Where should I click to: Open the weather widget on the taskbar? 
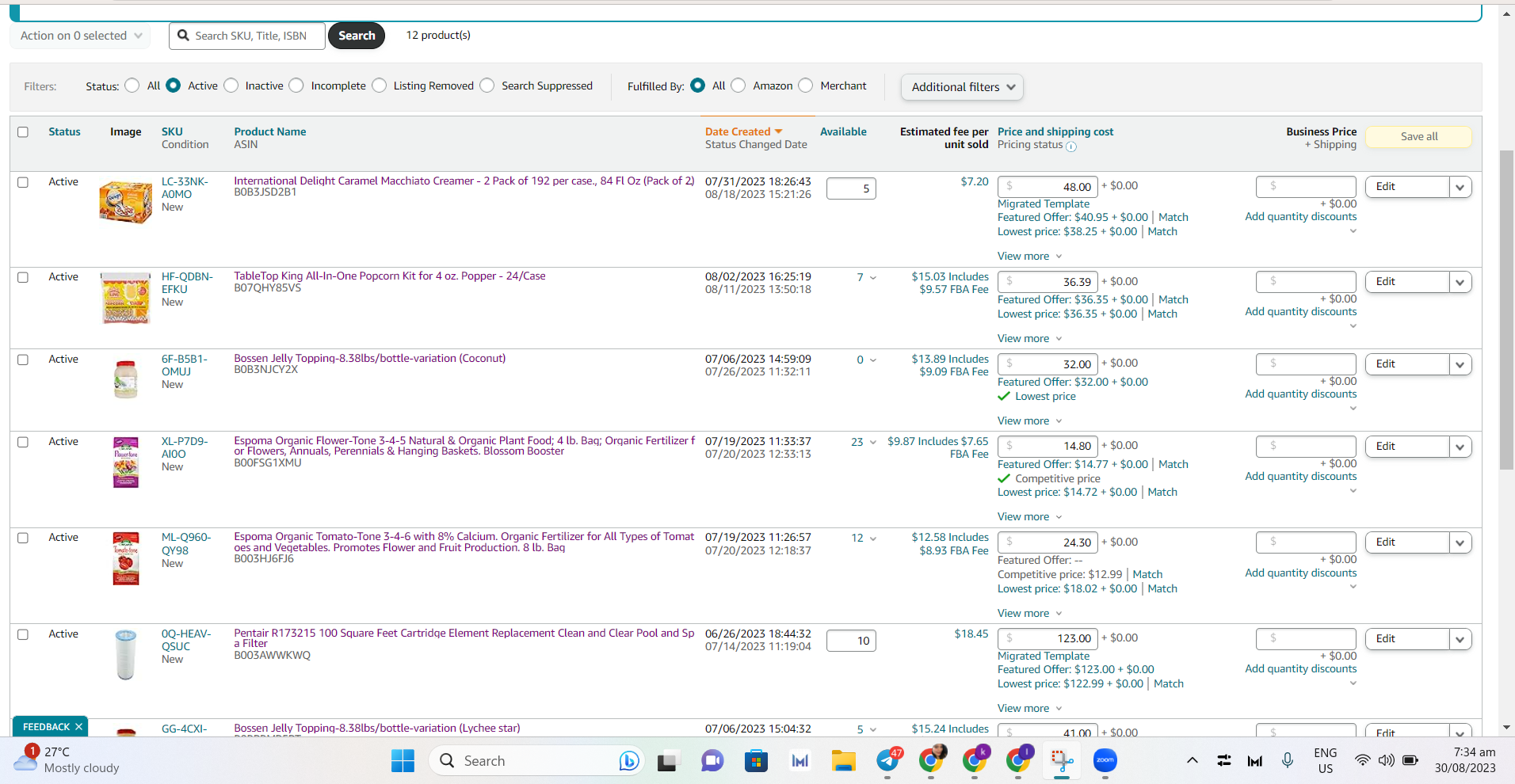tap(67, 760)
